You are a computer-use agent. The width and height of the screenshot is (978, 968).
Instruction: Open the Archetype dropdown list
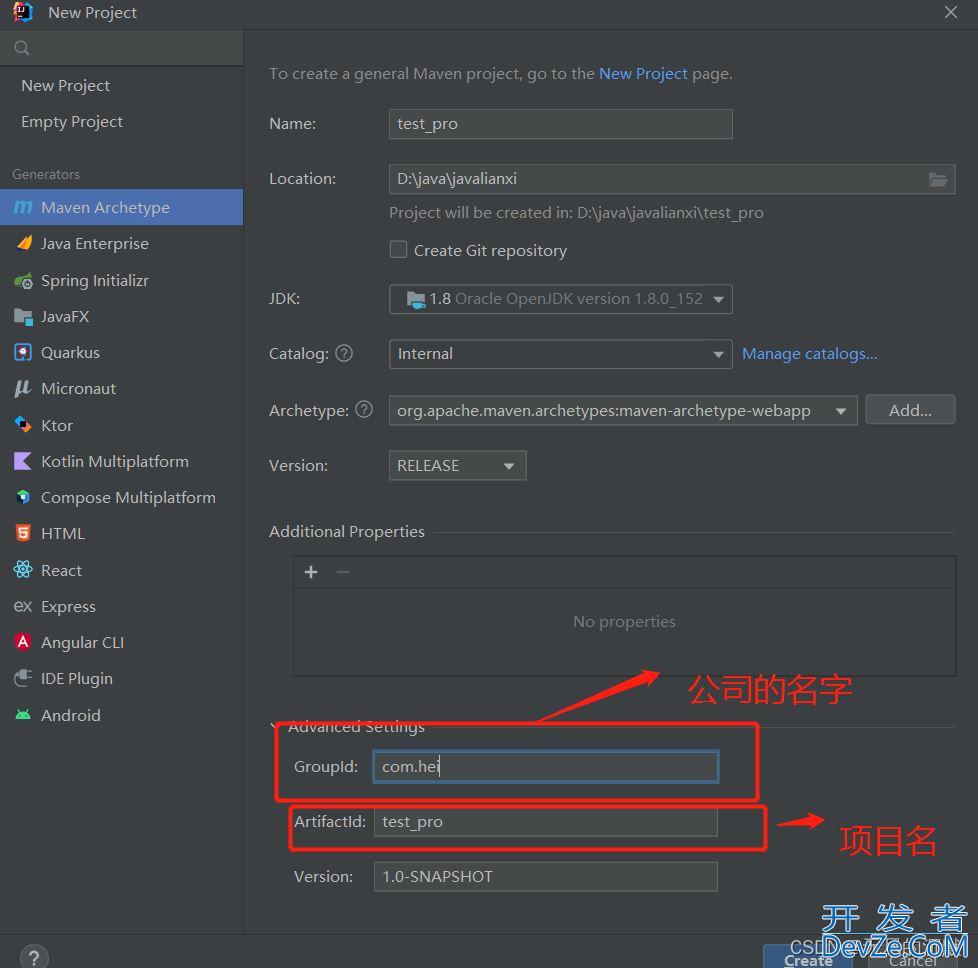[622, 410]
